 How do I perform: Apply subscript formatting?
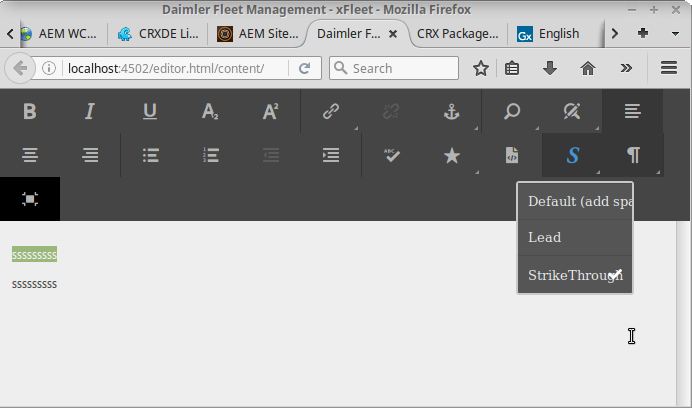click(210, 112)
